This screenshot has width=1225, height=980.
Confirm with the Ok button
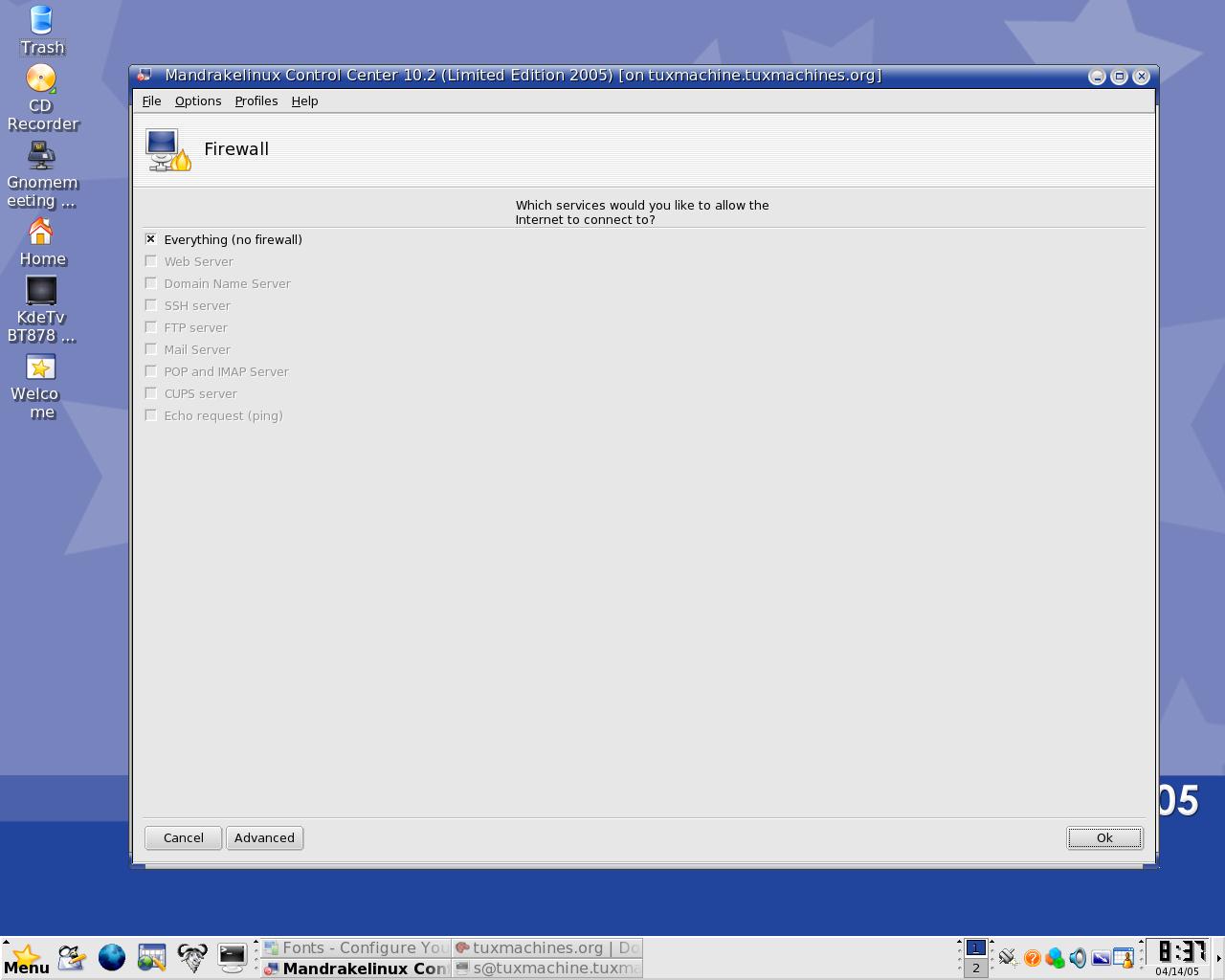pyautogui.click(x=1104, y=837)
